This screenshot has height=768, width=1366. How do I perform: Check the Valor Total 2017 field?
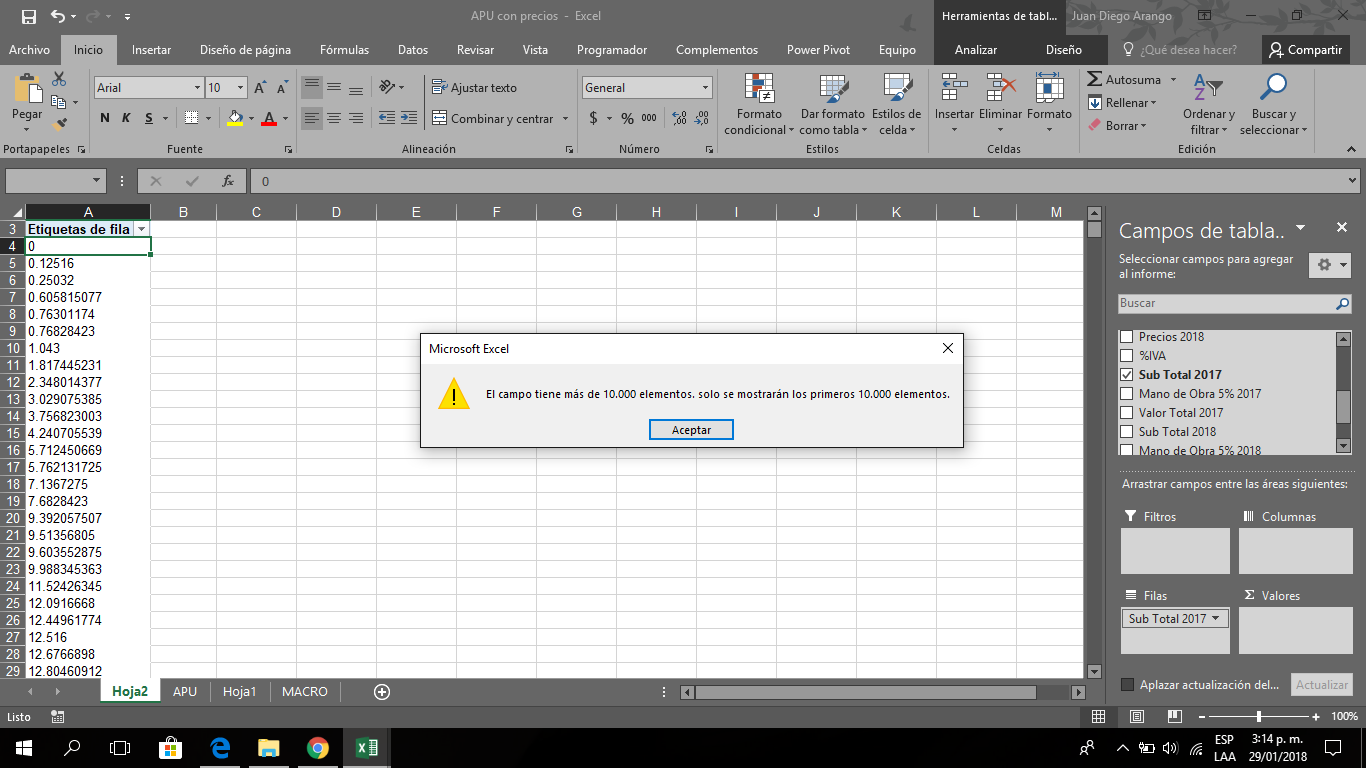tap(1126, 413)
